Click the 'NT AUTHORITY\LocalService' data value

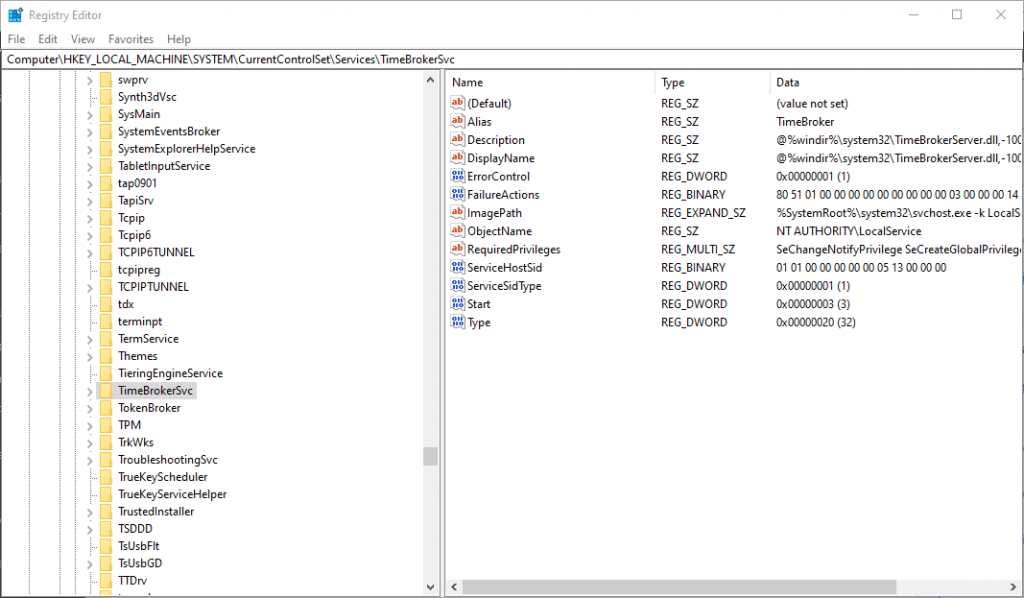[x=848, y=231]
